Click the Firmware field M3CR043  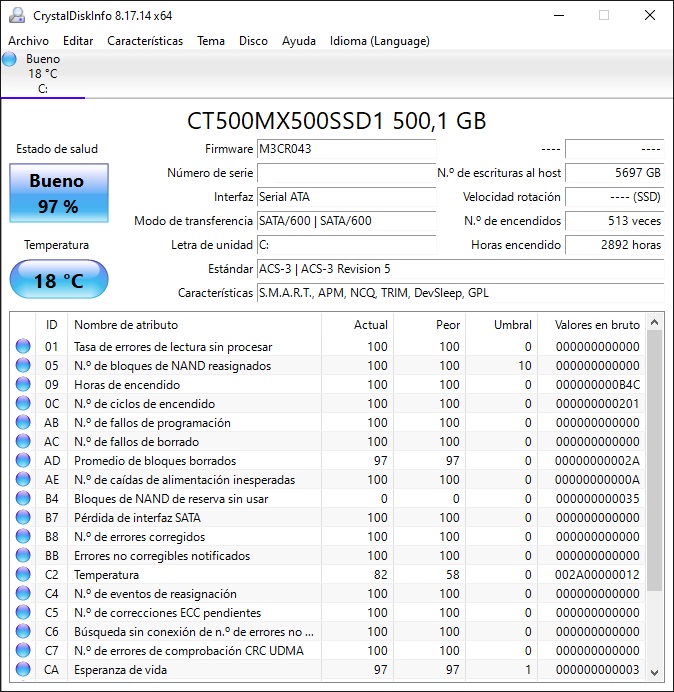(346, 149)
